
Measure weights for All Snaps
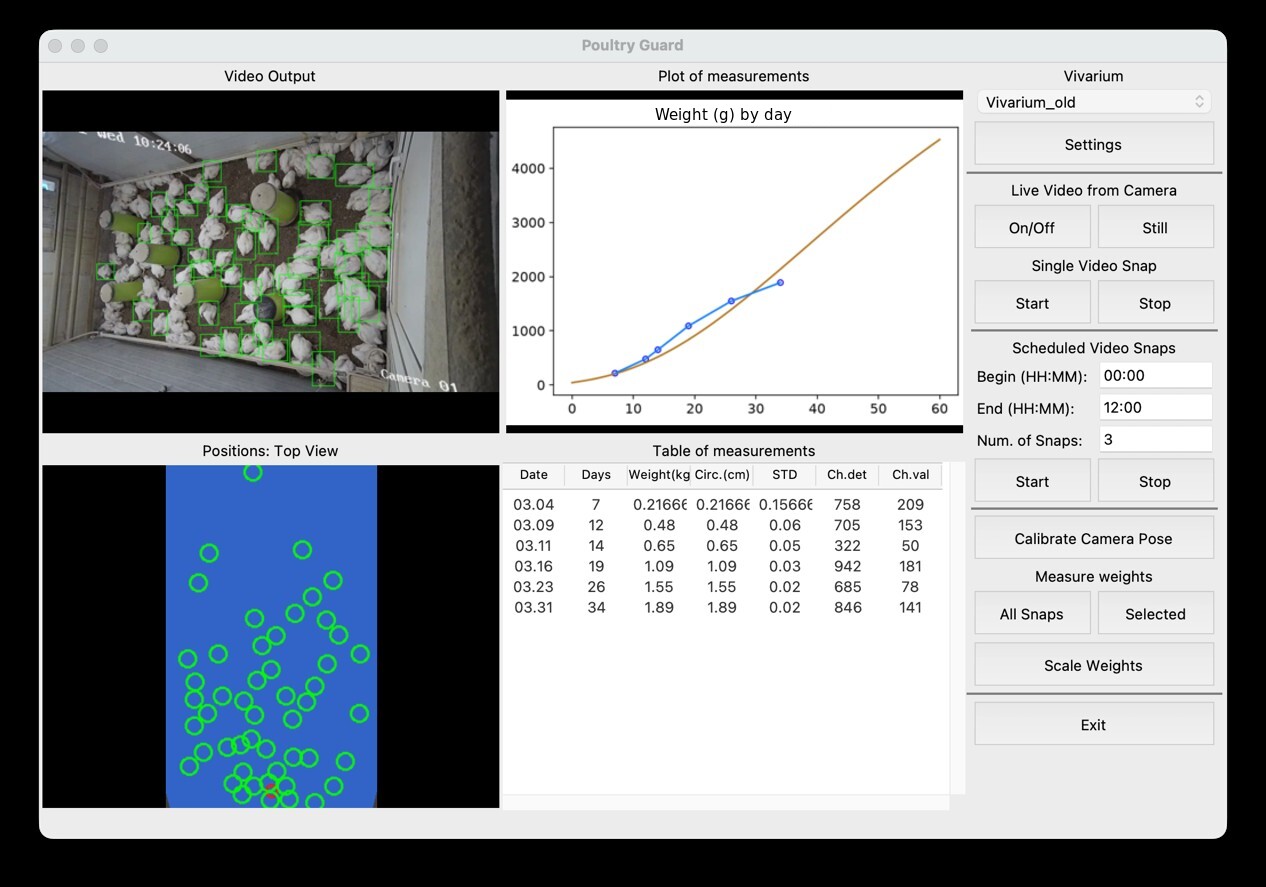tap(1032, 614)
